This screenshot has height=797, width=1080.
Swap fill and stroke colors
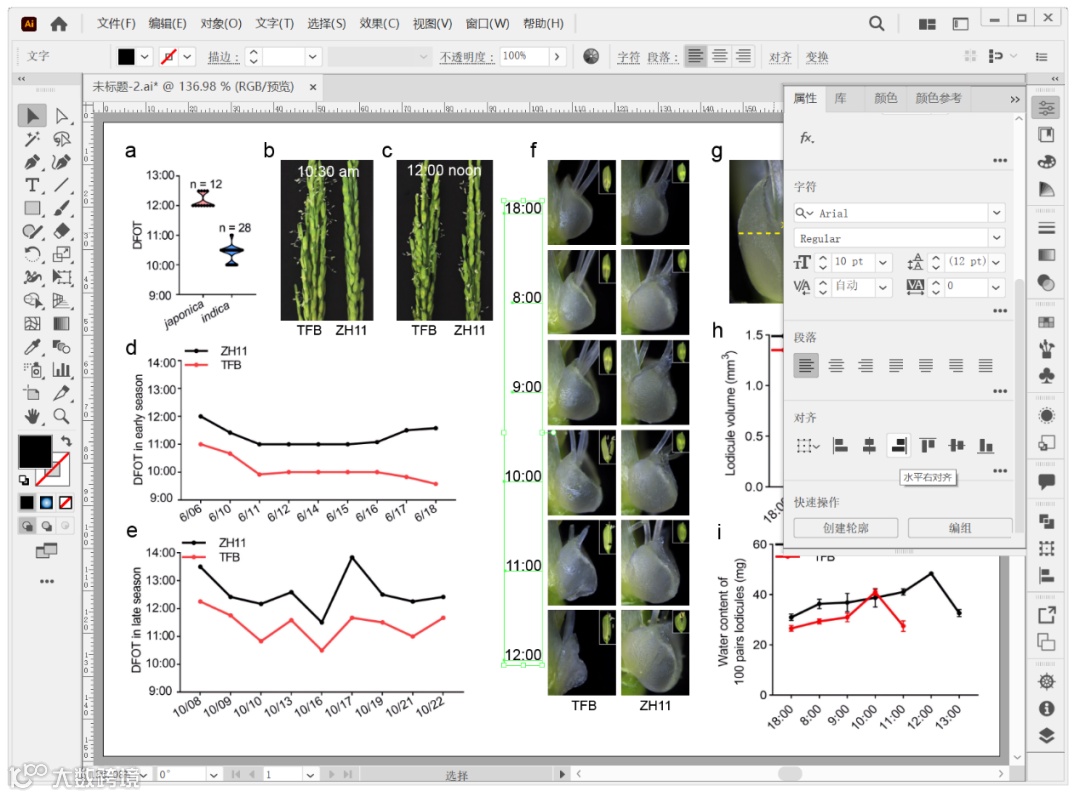pos(65,440)
